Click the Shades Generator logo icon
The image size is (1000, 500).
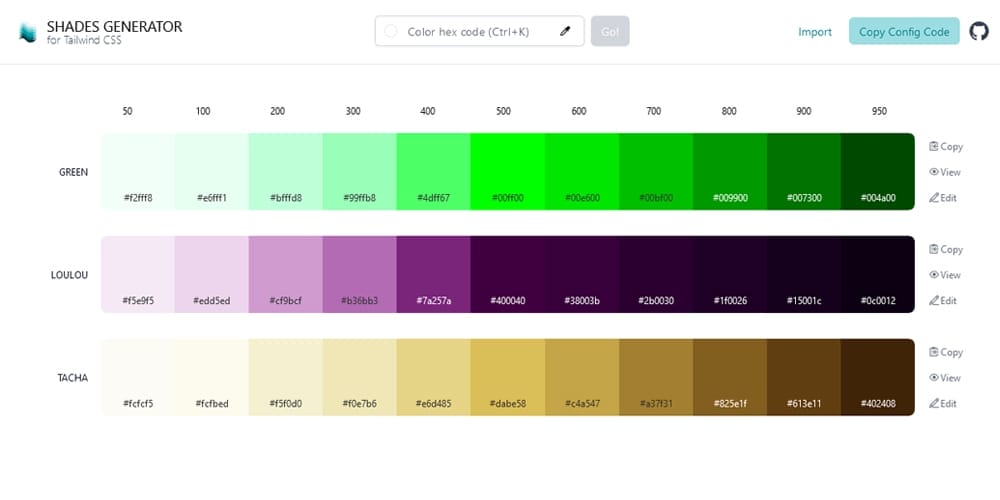[x=27, y=33]
